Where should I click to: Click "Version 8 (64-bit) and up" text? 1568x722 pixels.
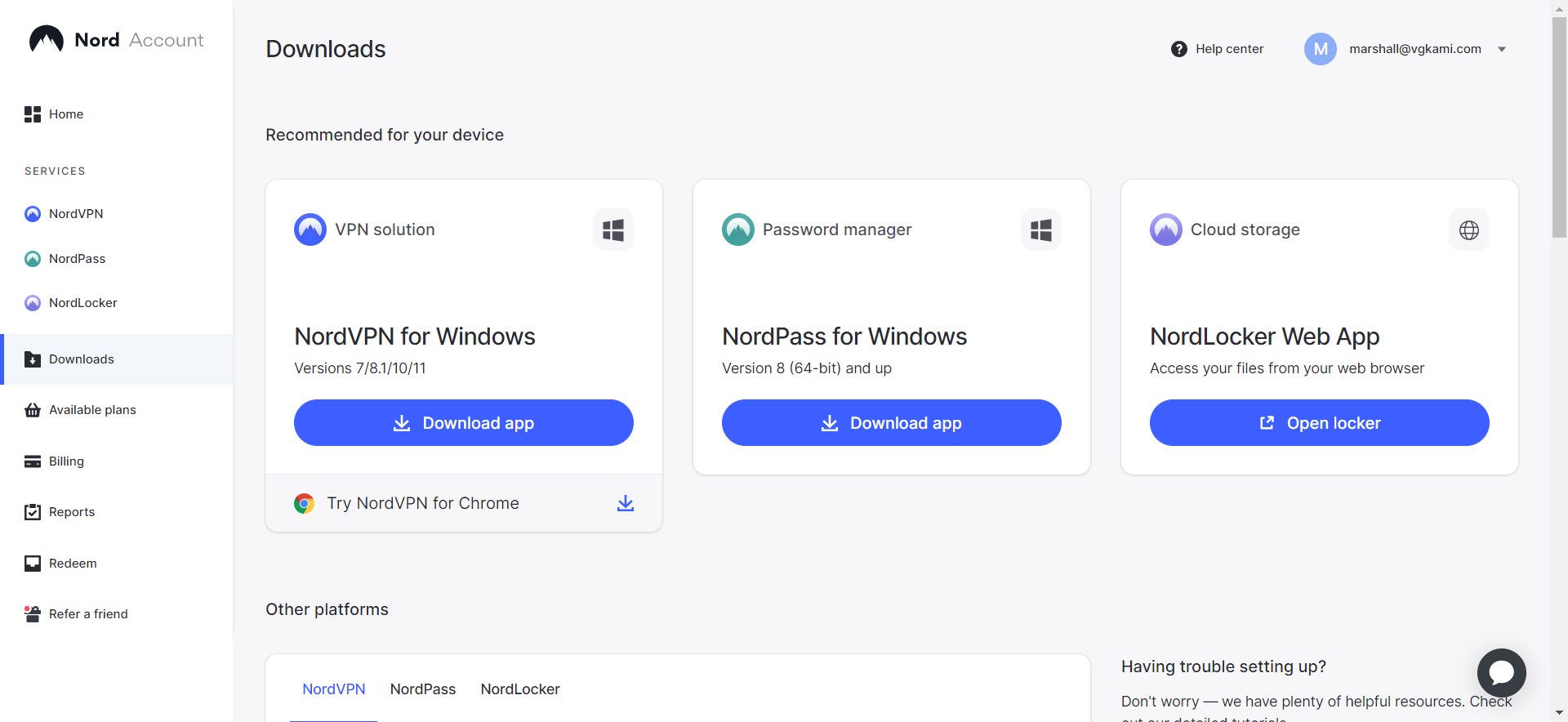(x=807, y=368)
